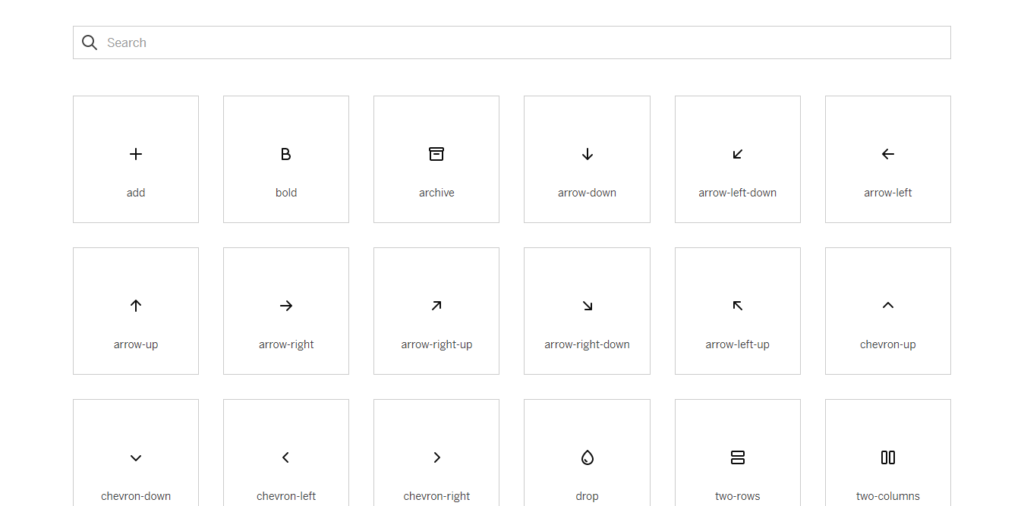
Task: Pick the chevron-left icon
Action: pos(286,458)
